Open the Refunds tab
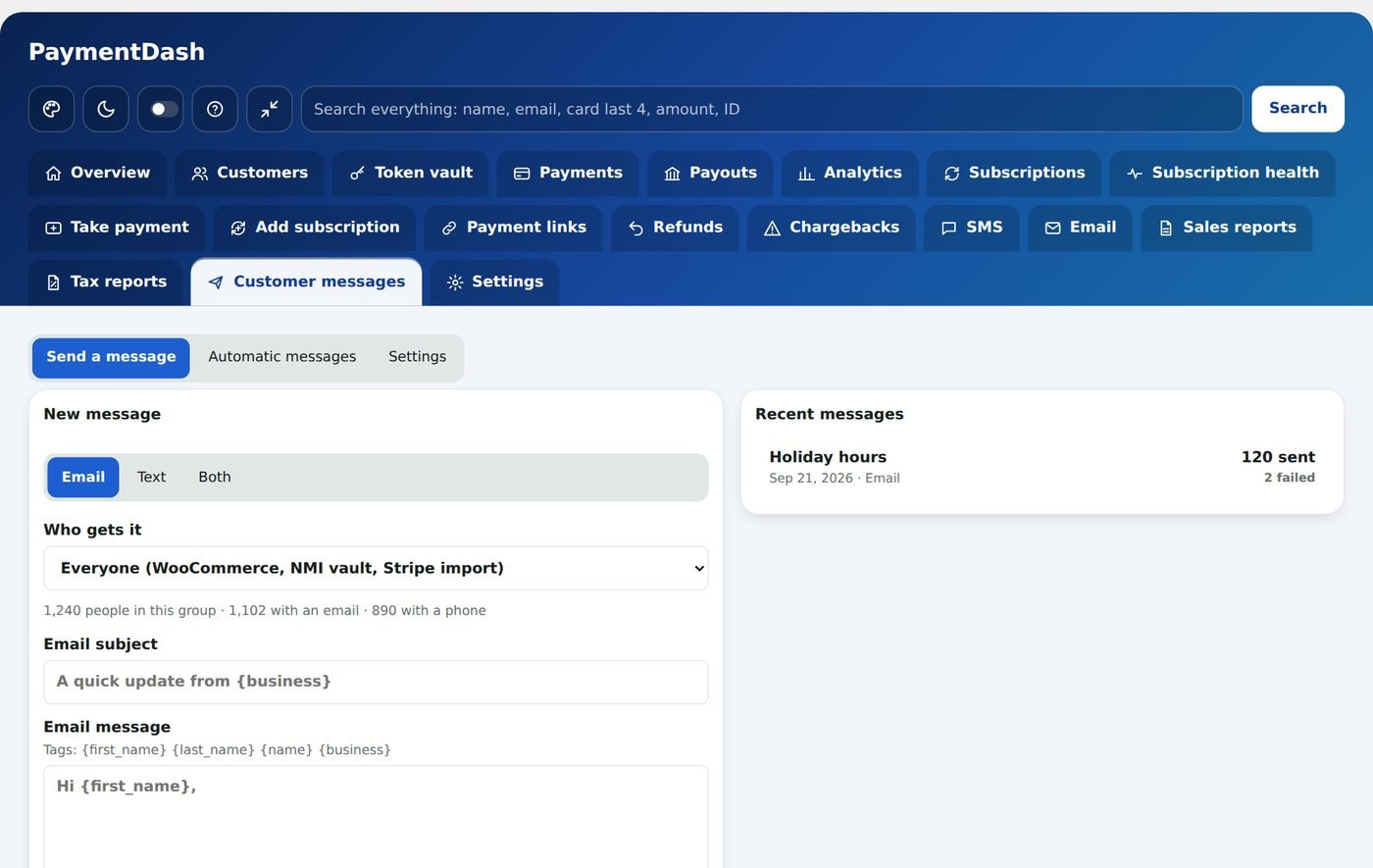 click(675, 228)
